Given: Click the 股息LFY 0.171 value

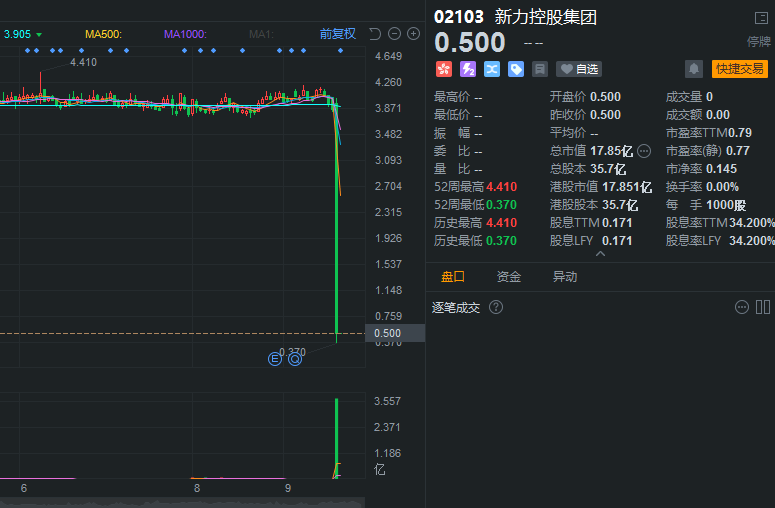Looking at the screenshot, I should coord(617,241).
